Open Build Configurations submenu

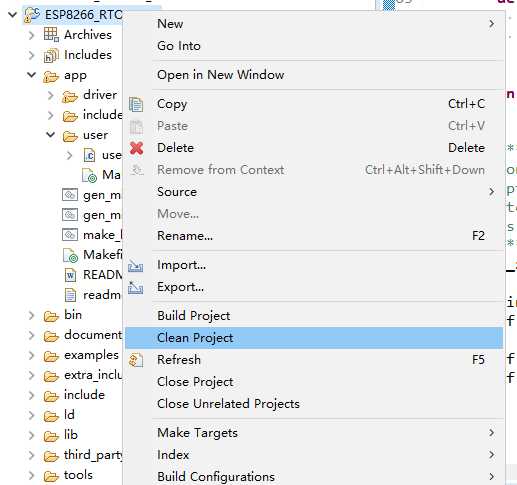coord(314,476)
